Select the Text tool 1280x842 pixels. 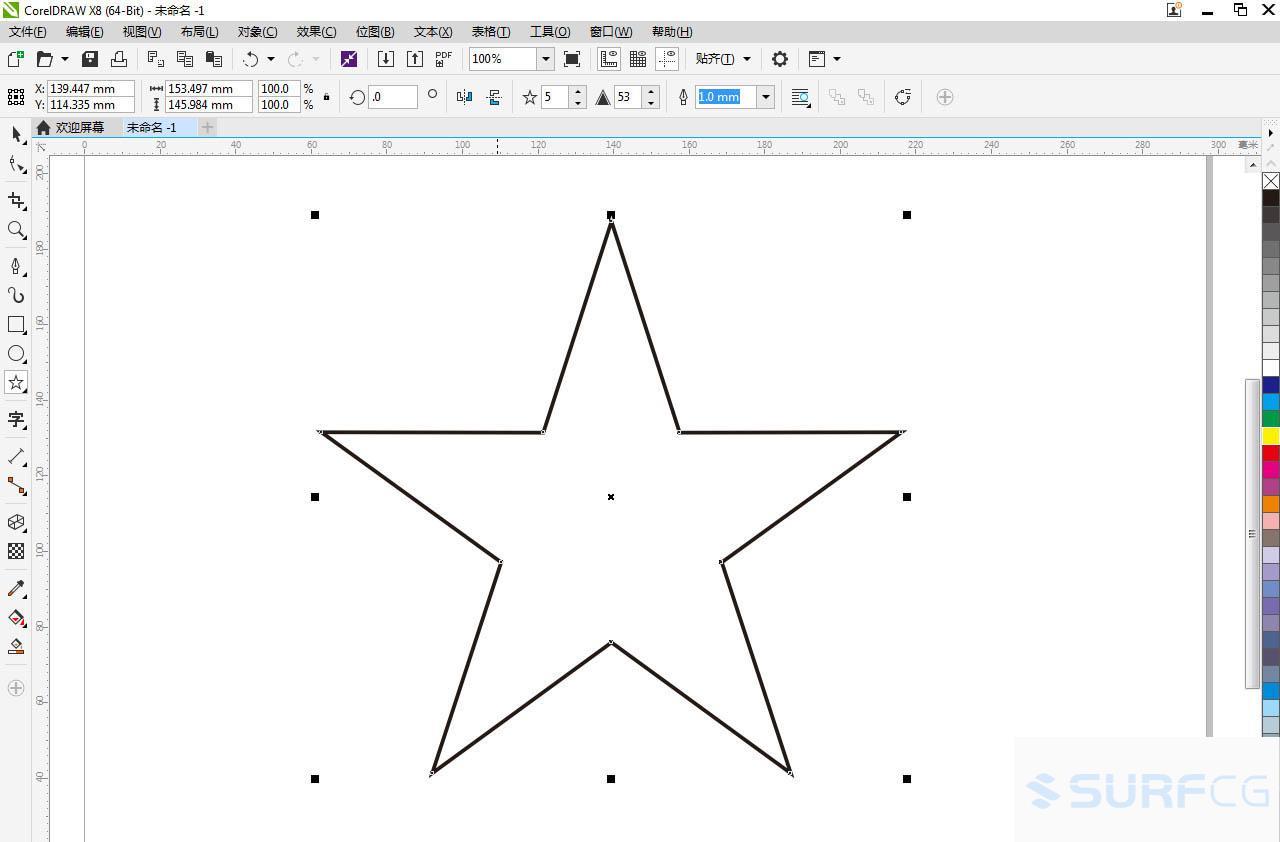click(16, 420)
